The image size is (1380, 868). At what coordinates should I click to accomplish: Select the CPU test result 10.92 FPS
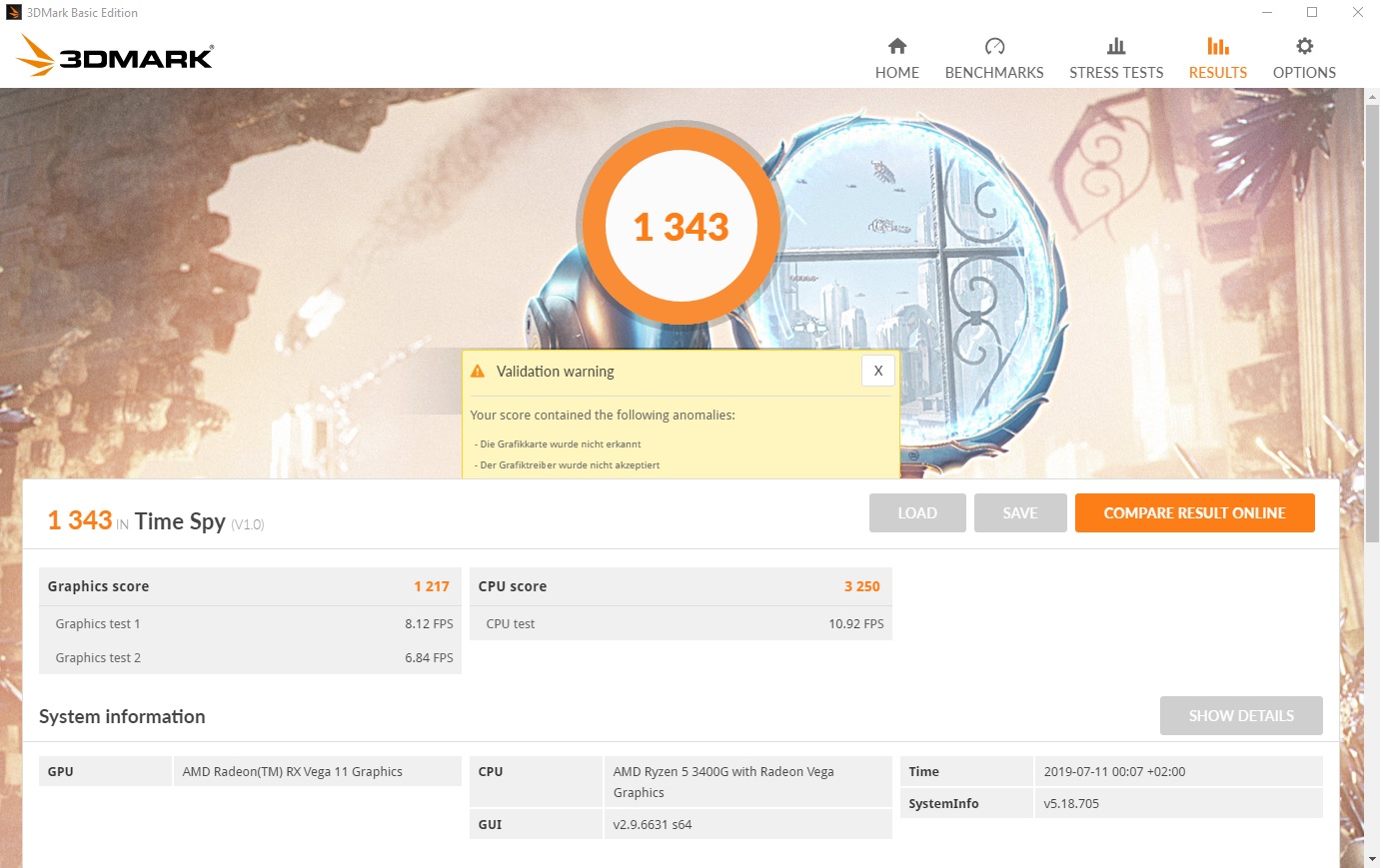(856, 624)
